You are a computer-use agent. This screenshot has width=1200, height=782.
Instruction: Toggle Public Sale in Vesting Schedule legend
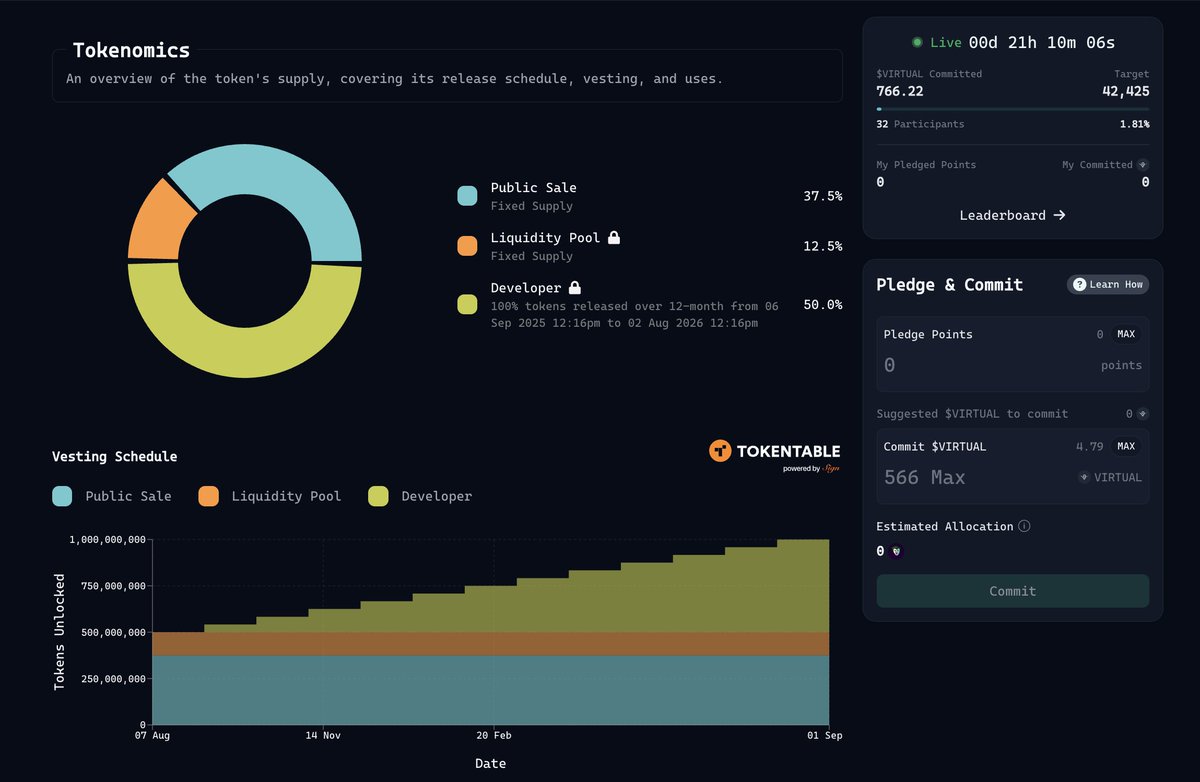click(112, 496)
